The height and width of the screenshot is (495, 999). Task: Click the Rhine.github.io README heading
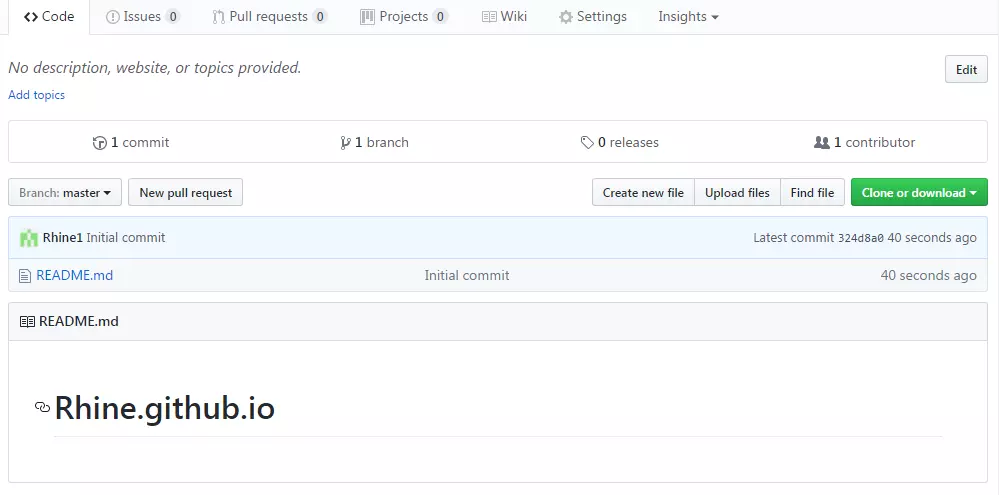[165, 408]
